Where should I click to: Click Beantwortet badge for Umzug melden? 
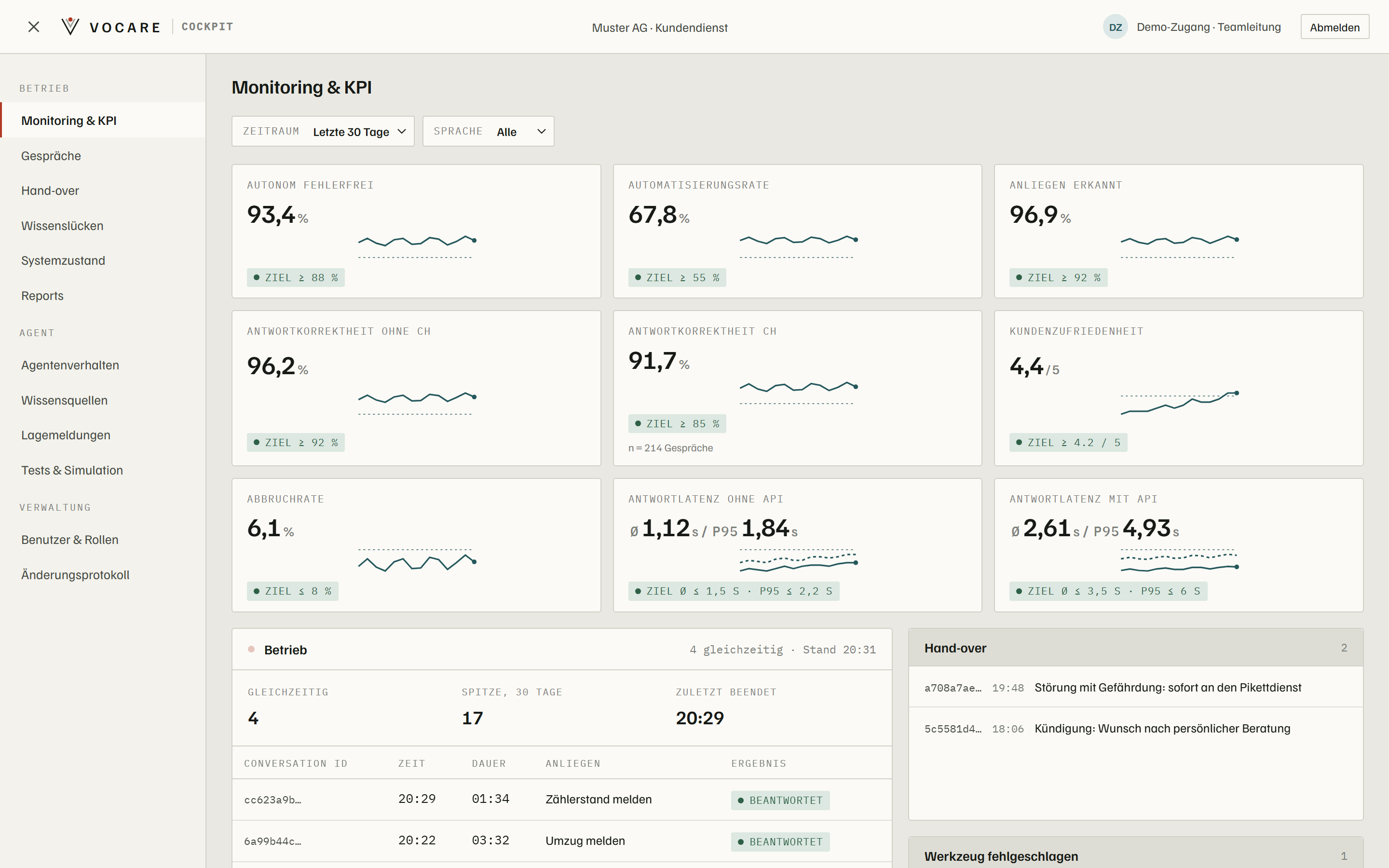click(780, 841)
